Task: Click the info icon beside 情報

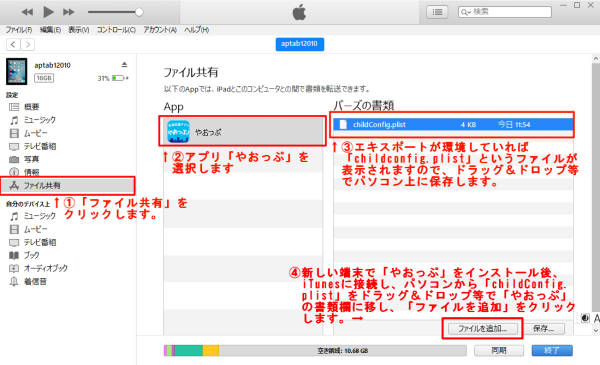Action: pyautogui.click(x=14, y=172)
